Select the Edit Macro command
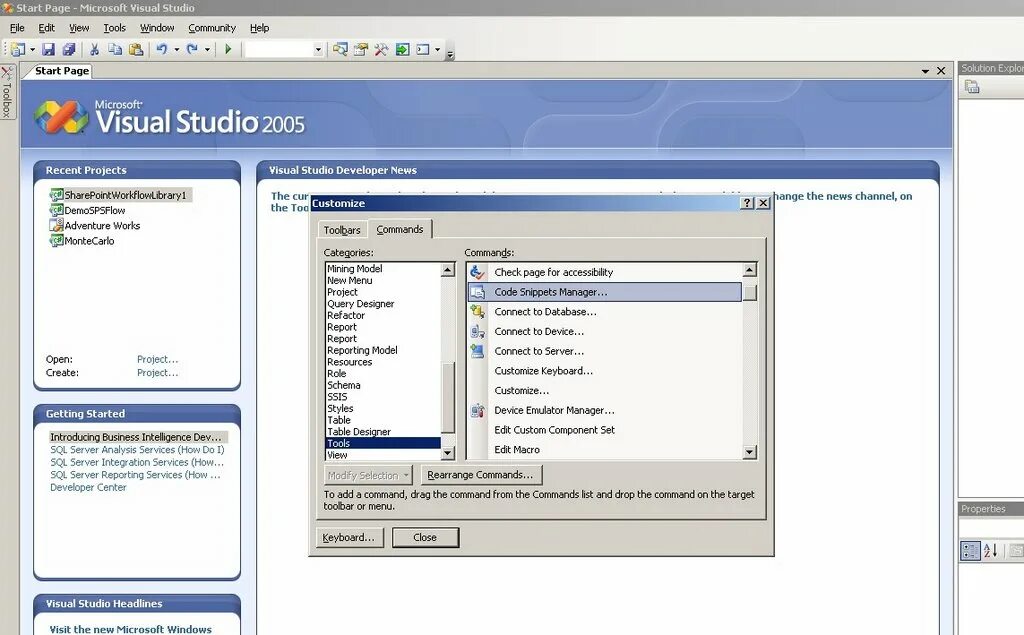1024x635 pixels. coord(605,449)
